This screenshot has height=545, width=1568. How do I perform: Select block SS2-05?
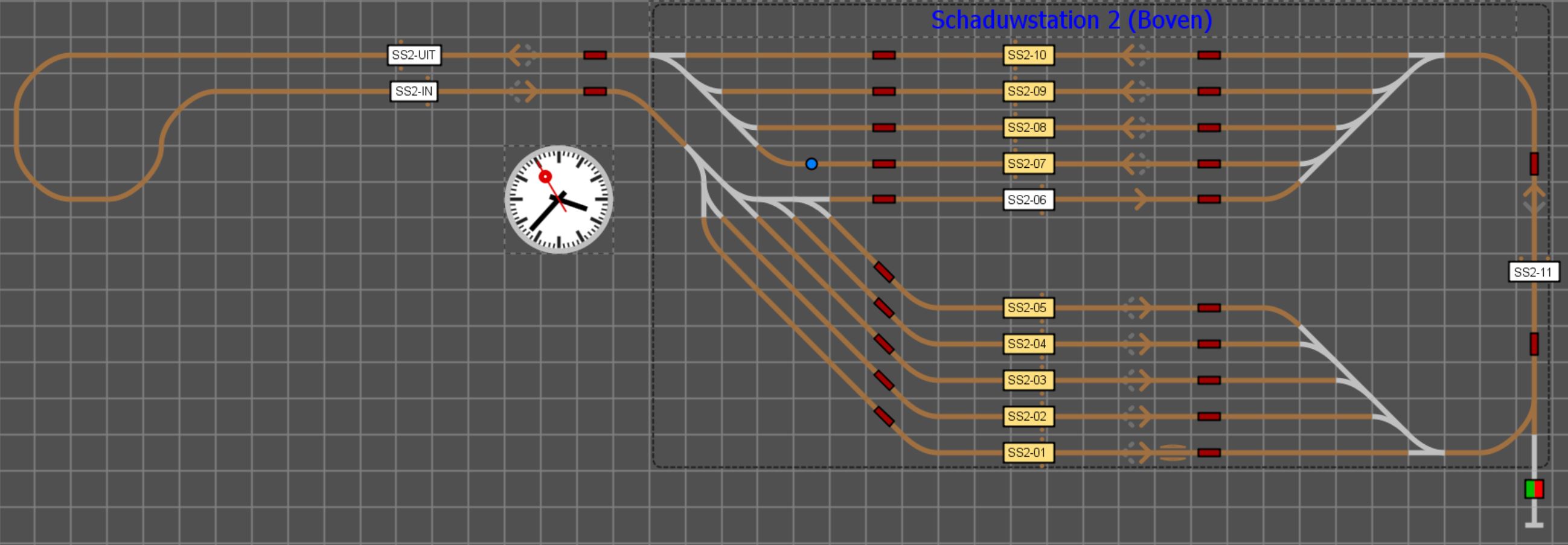(1028, 308)
